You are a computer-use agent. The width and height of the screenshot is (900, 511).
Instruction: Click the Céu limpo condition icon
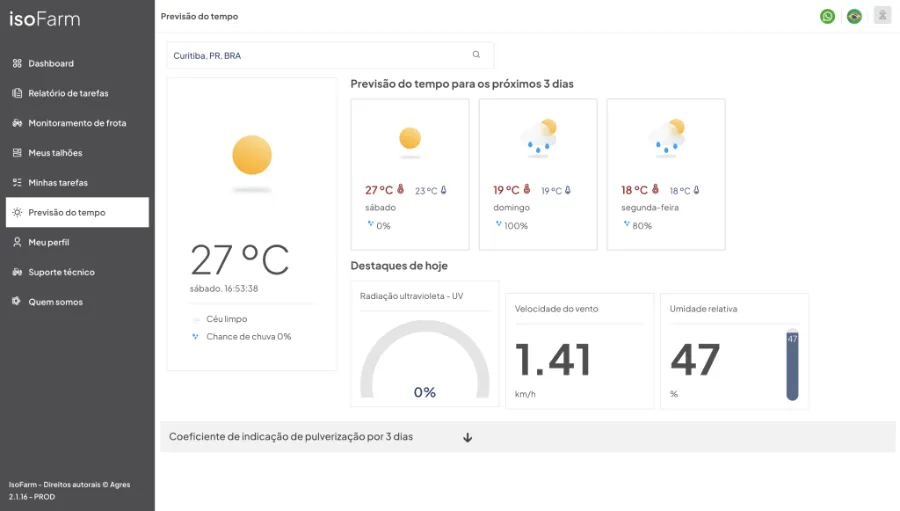(x=196, y=319)
